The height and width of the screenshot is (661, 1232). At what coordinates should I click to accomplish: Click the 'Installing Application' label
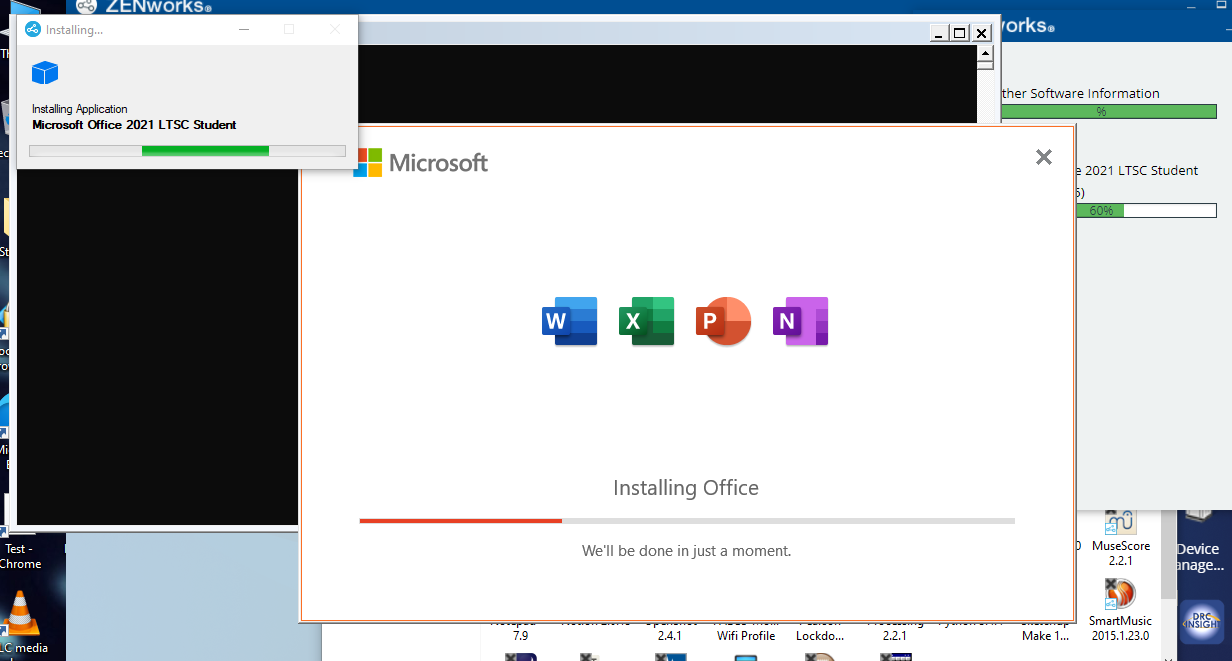[x=80, y=109]
